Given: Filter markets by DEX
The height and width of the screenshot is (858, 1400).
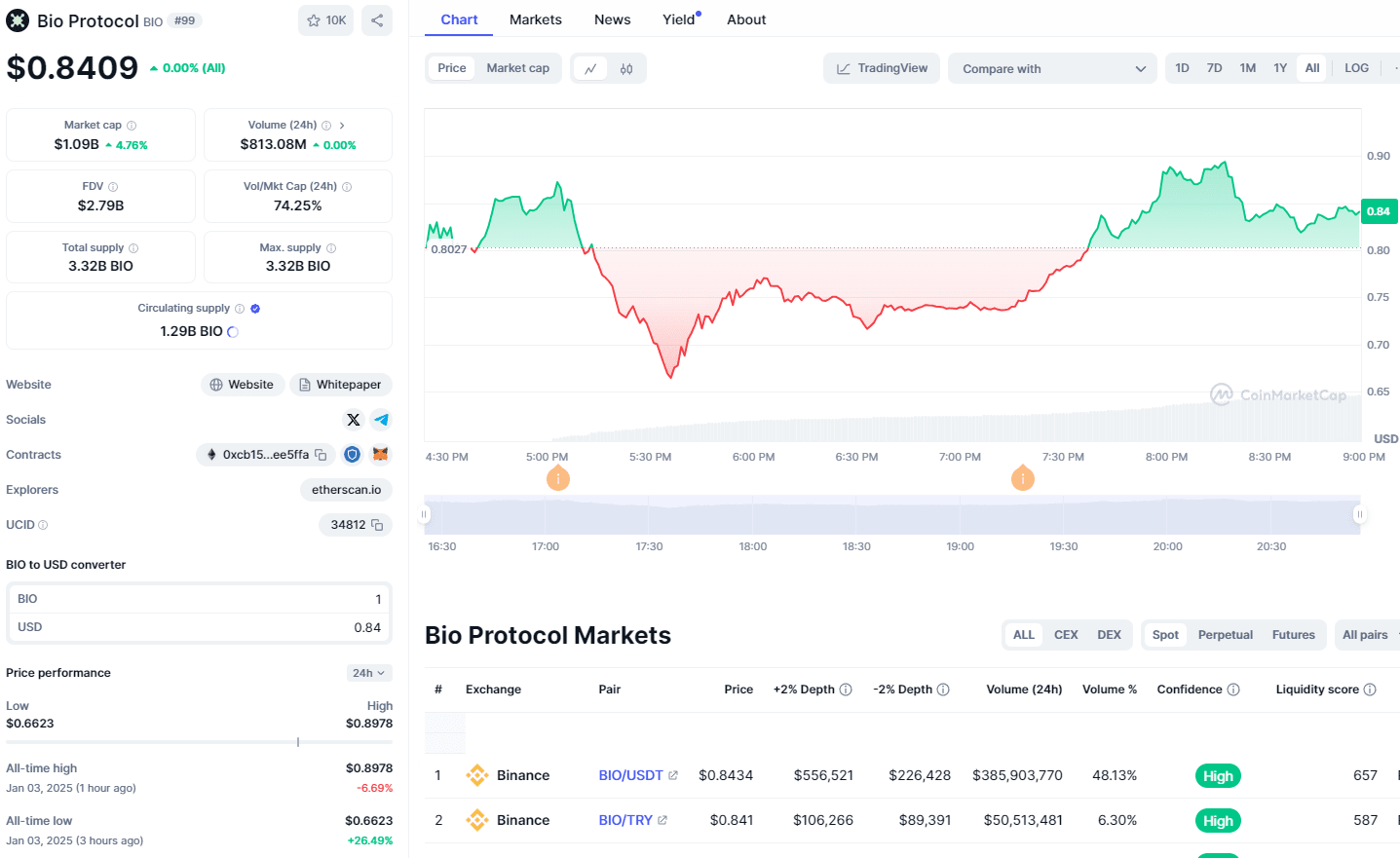Looking at the screenshot, I should tap(1109, 635).
